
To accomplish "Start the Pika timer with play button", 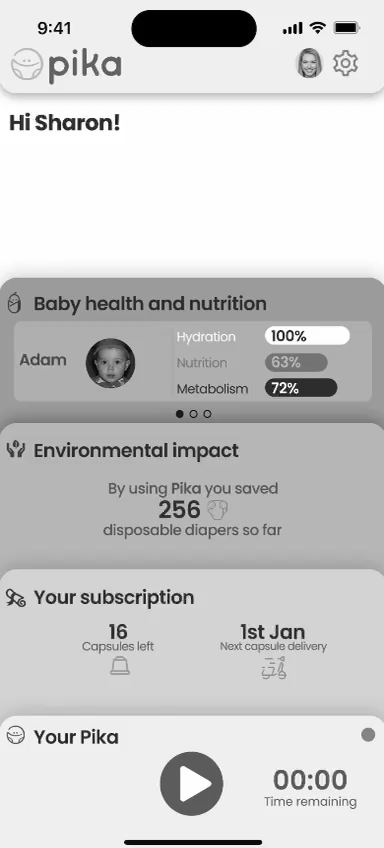I will (191, 783).
